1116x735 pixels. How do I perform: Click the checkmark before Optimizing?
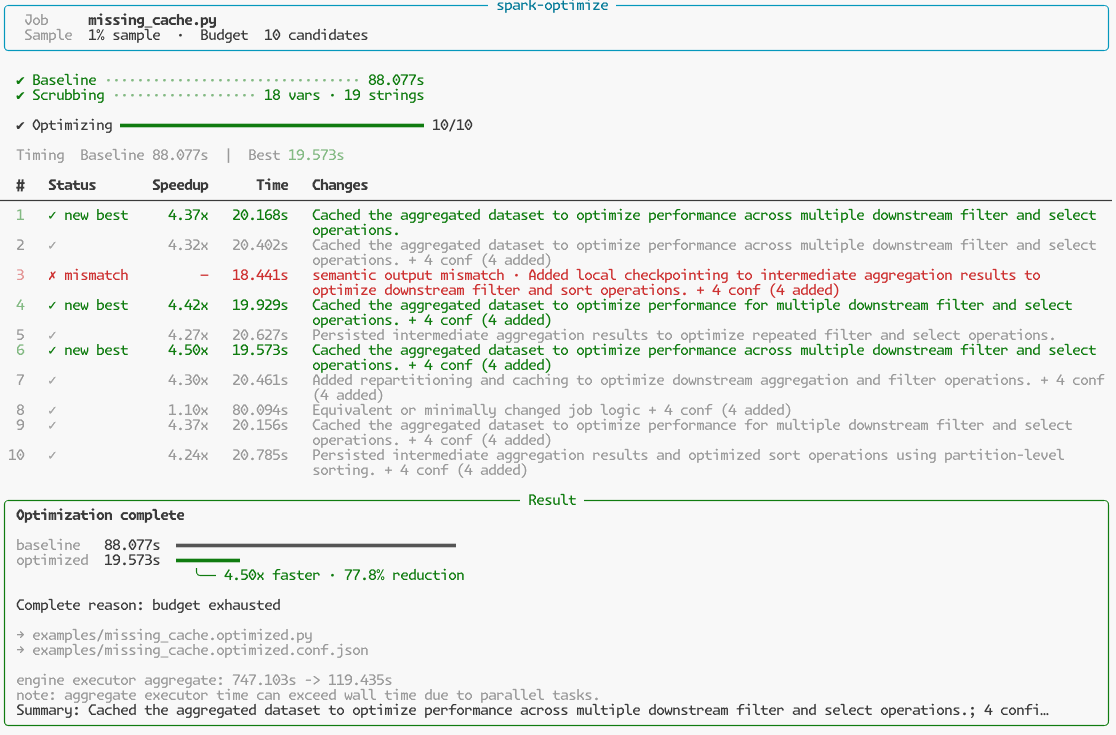coord(20,125)
